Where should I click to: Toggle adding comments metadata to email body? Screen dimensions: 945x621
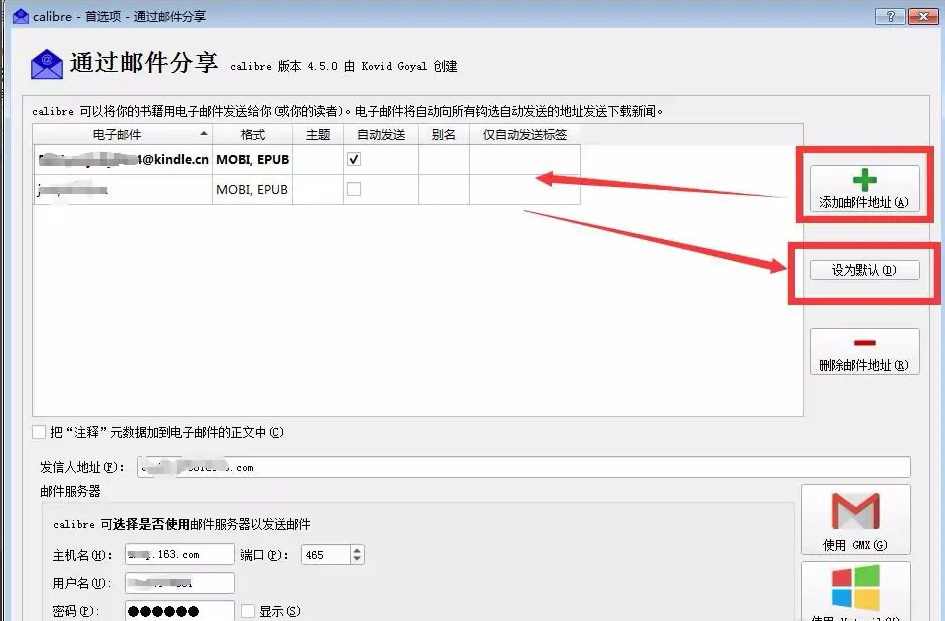39,432
